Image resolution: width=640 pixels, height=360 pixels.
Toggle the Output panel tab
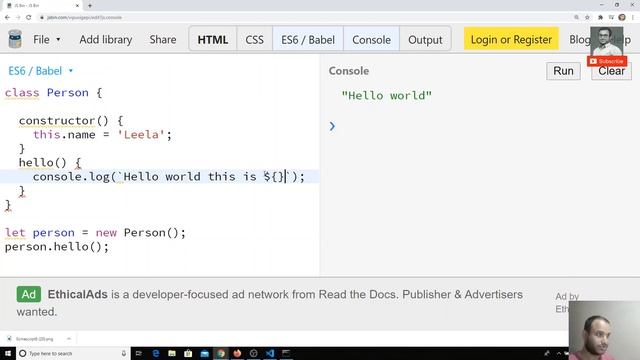pyautogui.click(x=425, y=40)
